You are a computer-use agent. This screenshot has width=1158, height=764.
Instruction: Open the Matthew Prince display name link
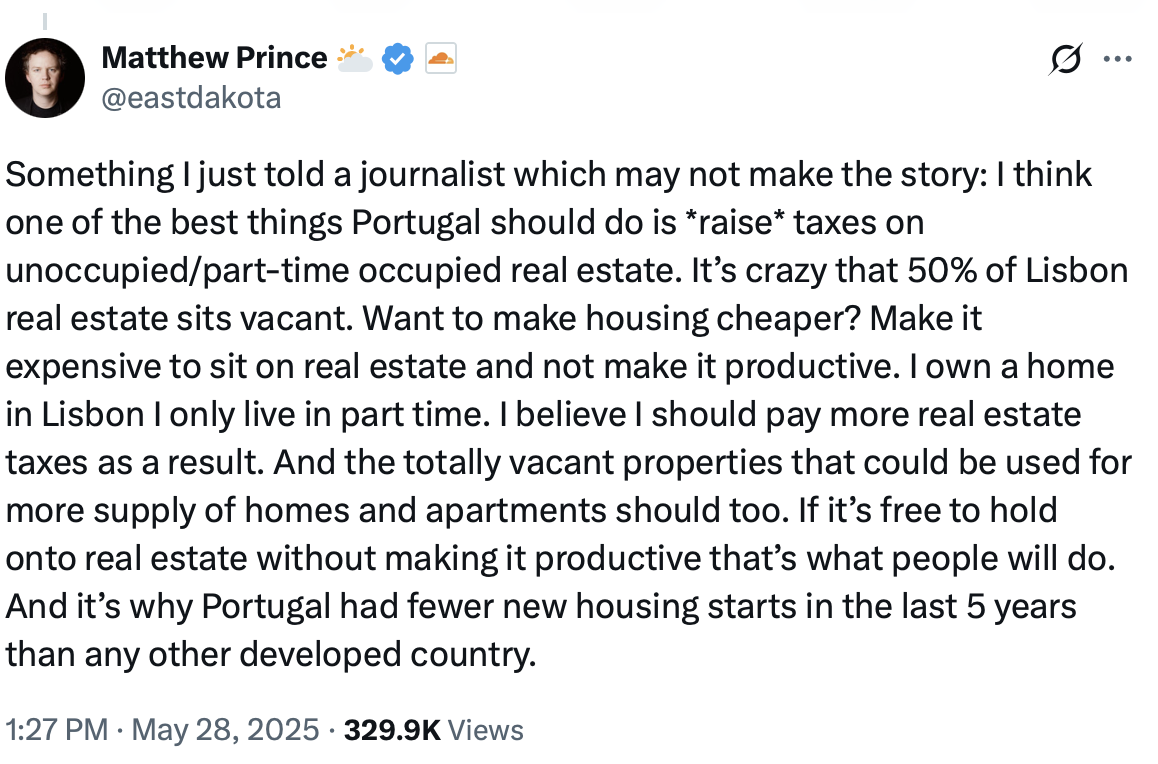tap(214, 58)
